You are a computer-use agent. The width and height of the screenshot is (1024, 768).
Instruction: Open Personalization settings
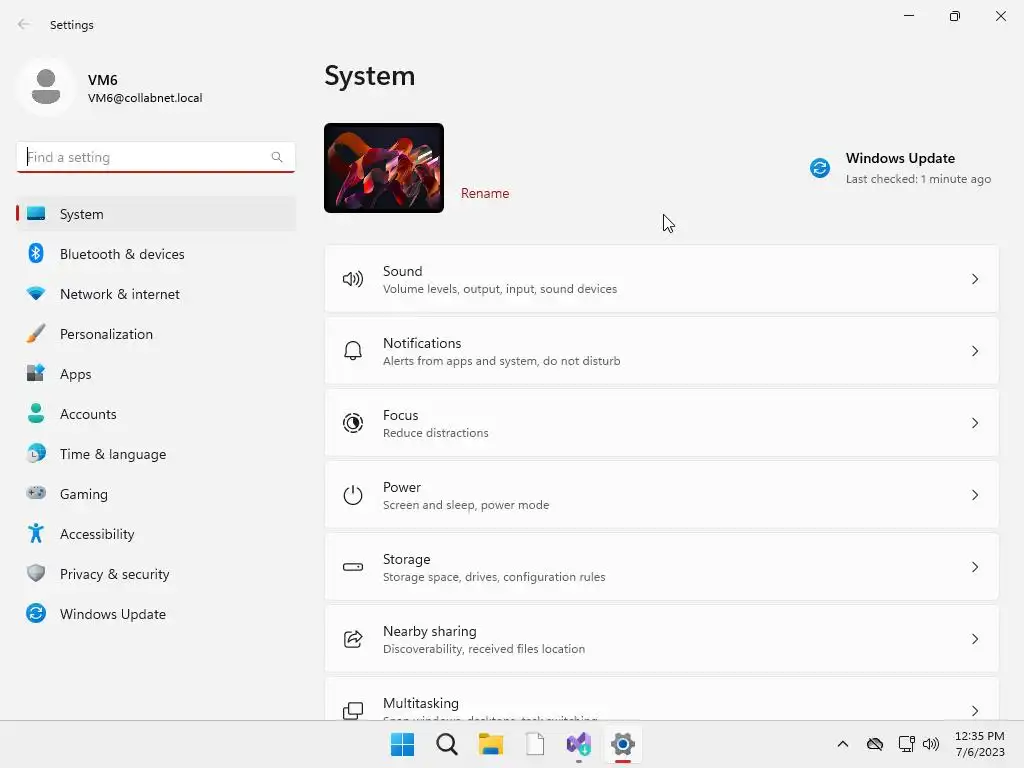point(155,334)
